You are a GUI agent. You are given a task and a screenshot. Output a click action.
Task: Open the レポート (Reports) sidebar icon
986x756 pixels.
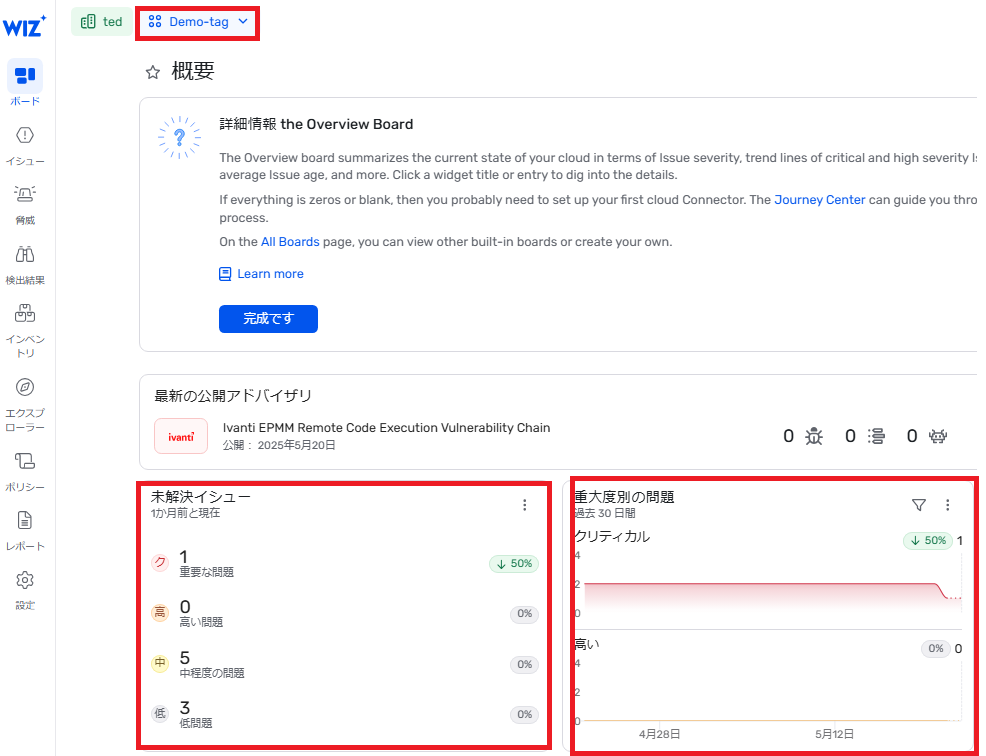(x=25, y=521)
